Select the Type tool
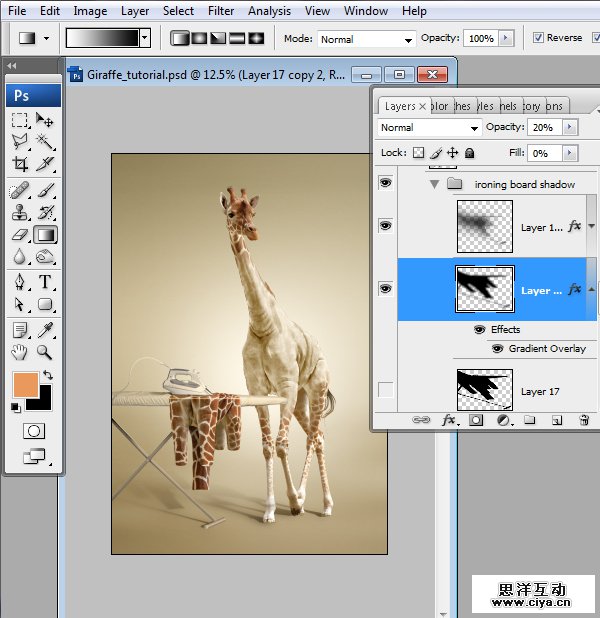 point(45,282)
